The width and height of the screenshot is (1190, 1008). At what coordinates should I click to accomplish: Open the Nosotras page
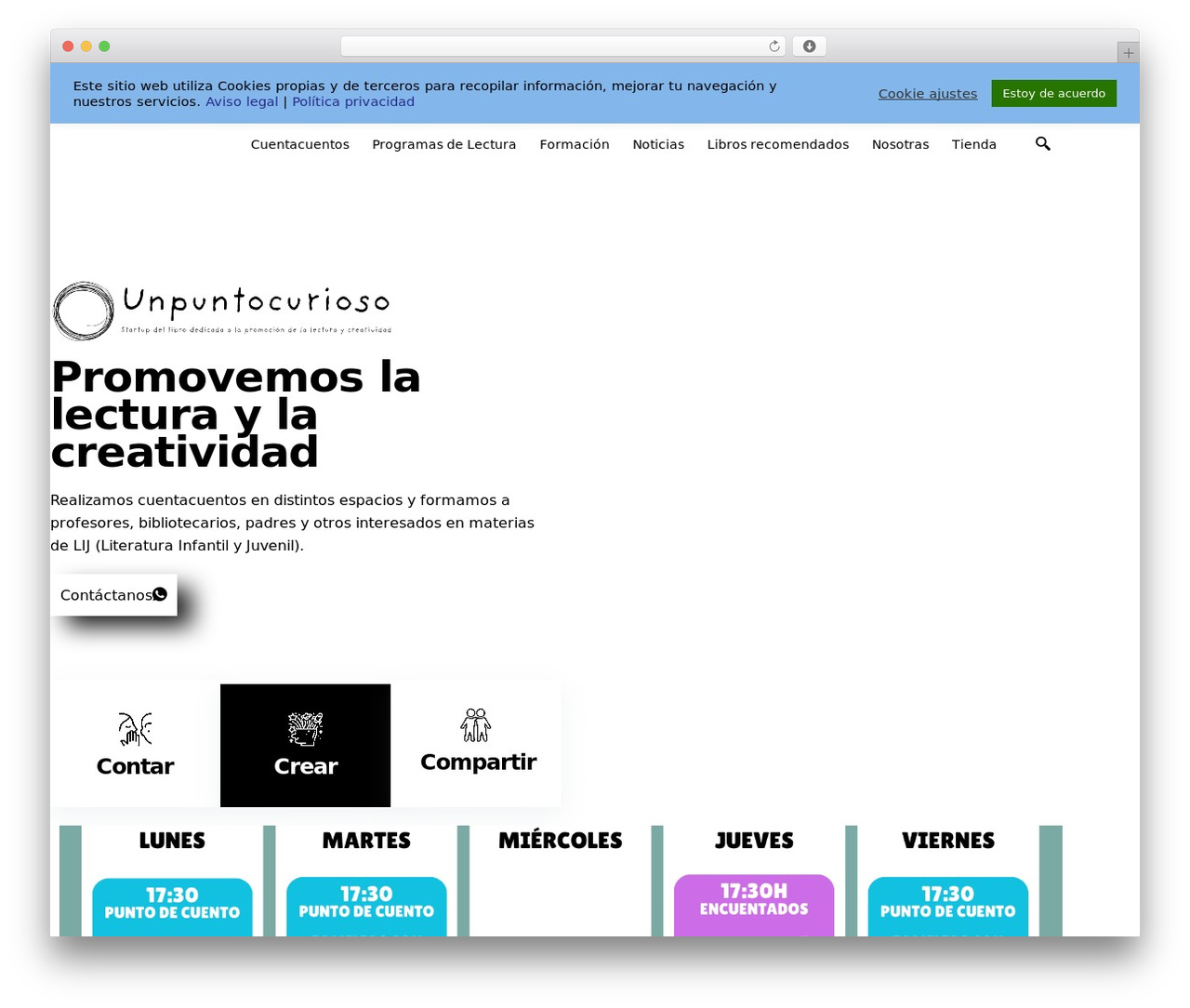901,144
